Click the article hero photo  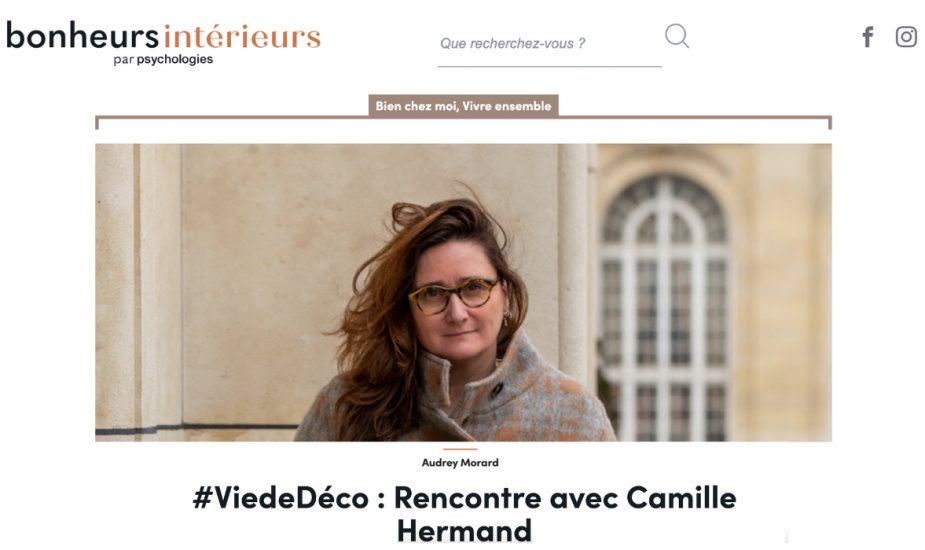[x=463, y=292]
